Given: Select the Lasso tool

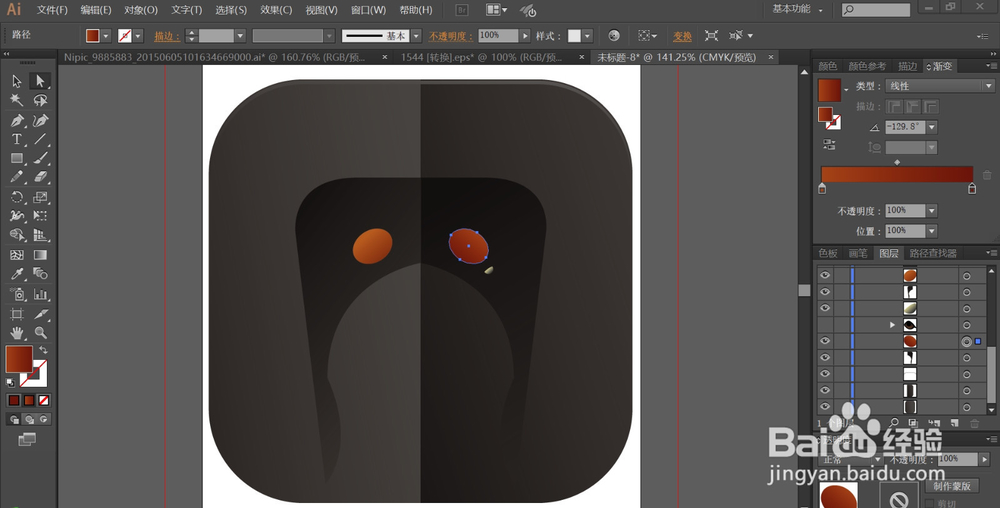Looking at the screenshot, I should (x=40, y=100).
